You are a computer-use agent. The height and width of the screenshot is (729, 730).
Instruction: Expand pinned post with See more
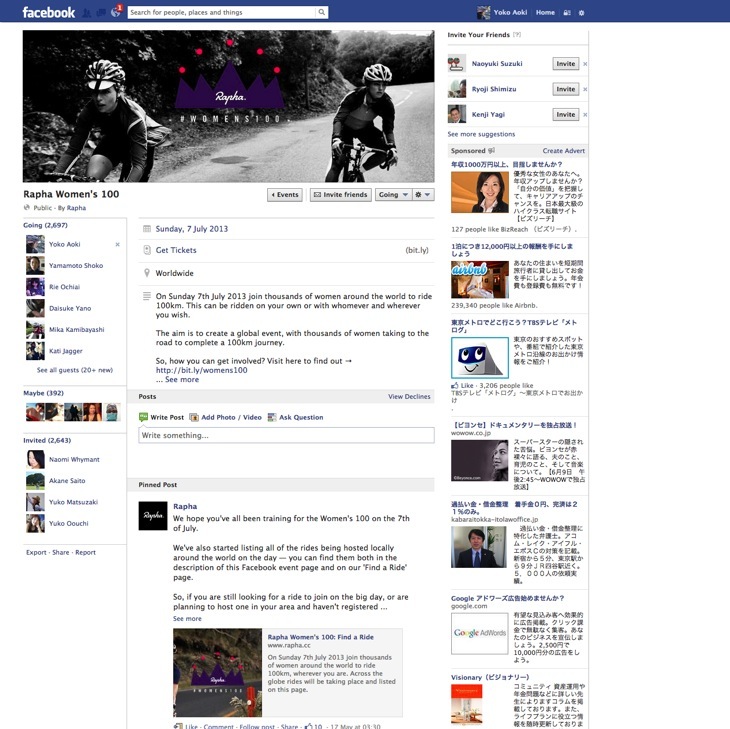click(187, 619)
